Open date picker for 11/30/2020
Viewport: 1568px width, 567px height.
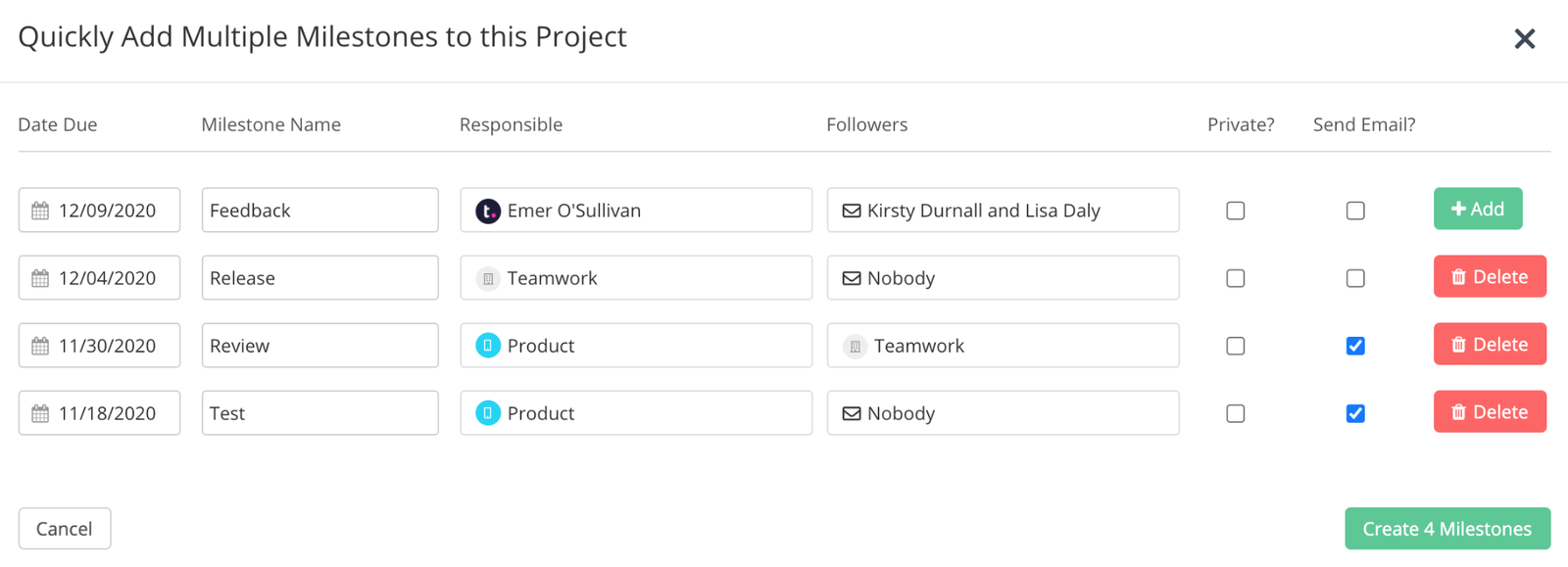pyautogui.click(x=99, y=346)
